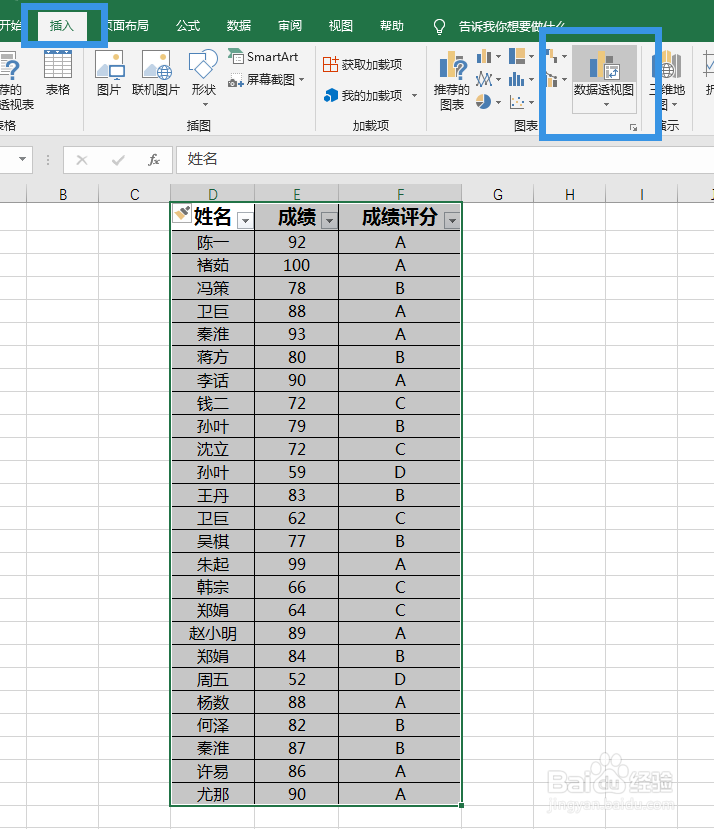Select name cell 吴棋

213,541
